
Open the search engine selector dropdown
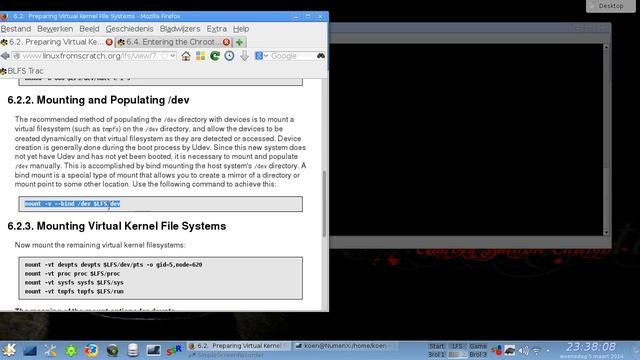[261, 56]
